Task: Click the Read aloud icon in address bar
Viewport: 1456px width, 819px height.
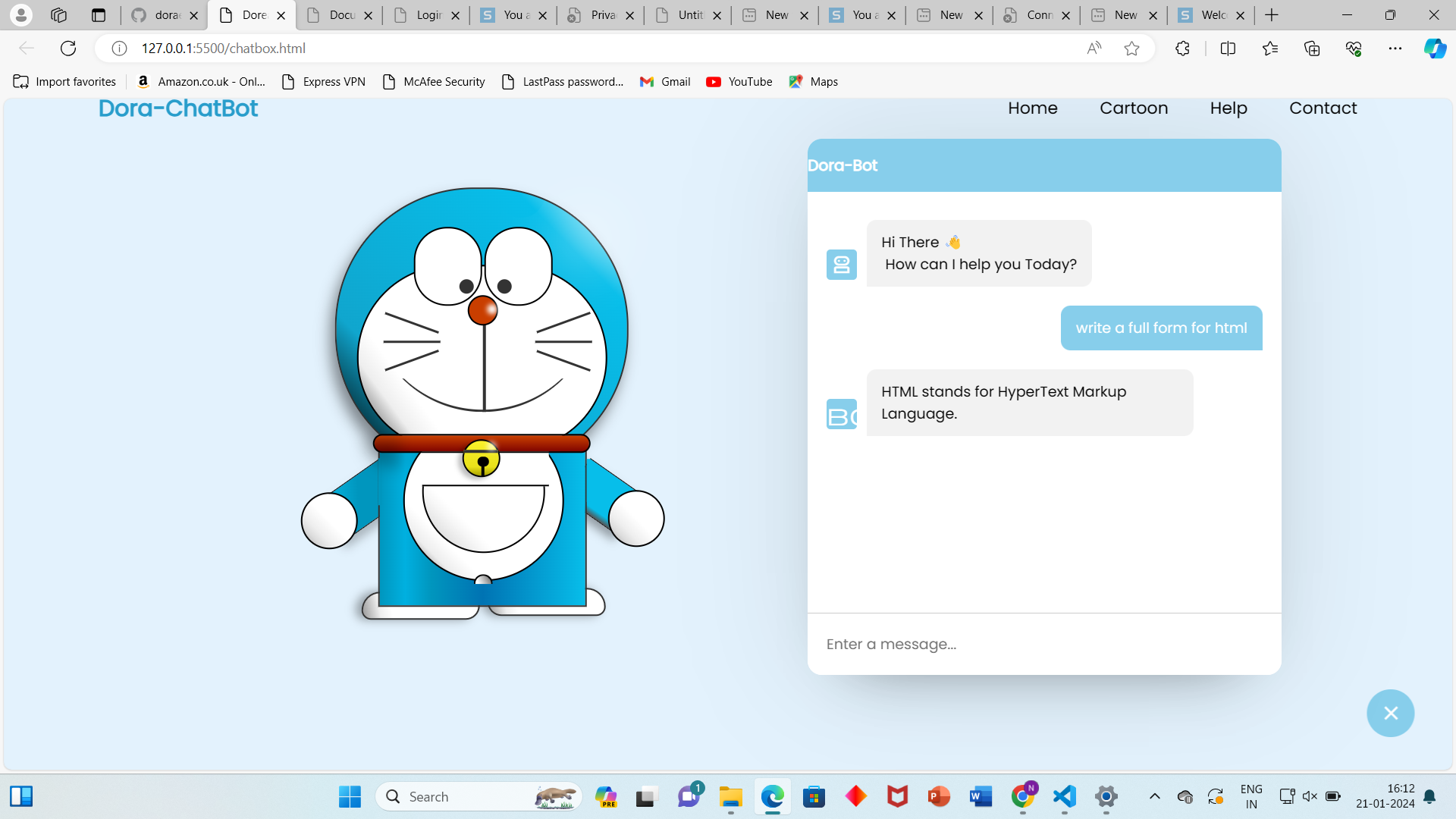Action: 1094,49
